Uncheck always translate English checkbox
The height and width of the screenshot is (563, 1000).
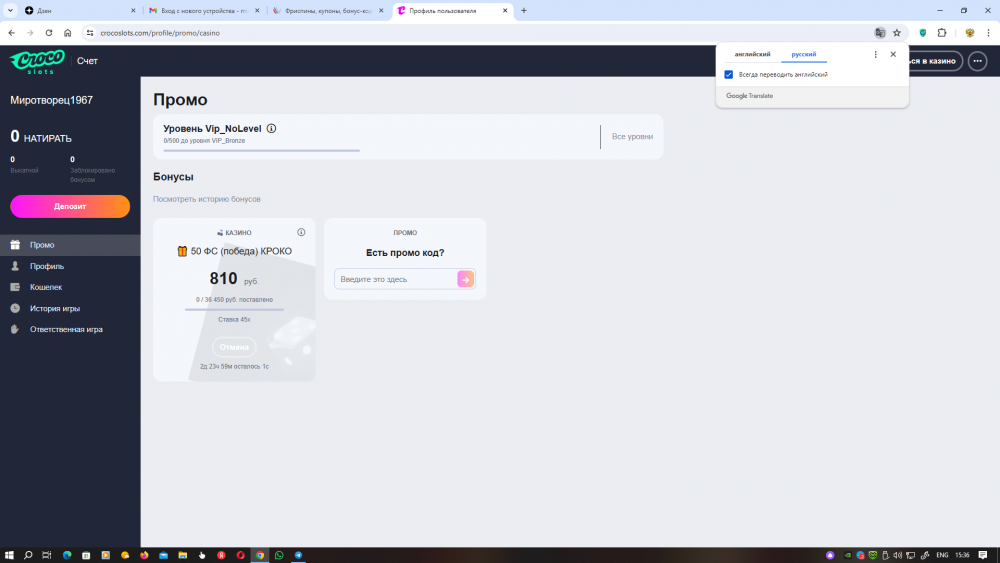click(729, 75)
